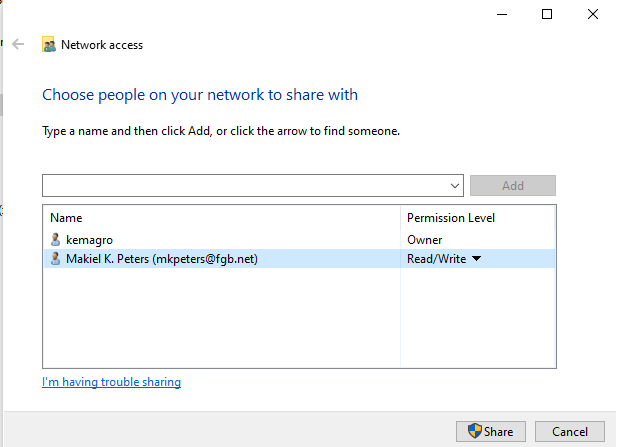Click the Network access title icon
This screenshot has width=617, height=447.
pyautogui.click(x=48, y=45)
